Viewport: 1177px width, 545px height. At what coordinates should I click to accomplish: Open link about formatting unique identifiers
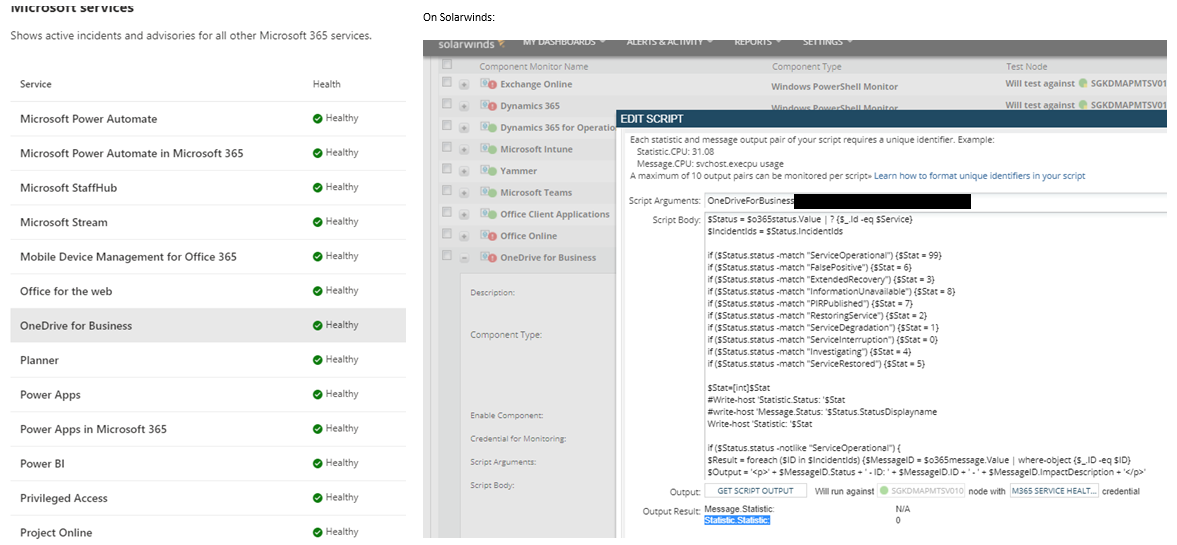(x=980, y=176)
